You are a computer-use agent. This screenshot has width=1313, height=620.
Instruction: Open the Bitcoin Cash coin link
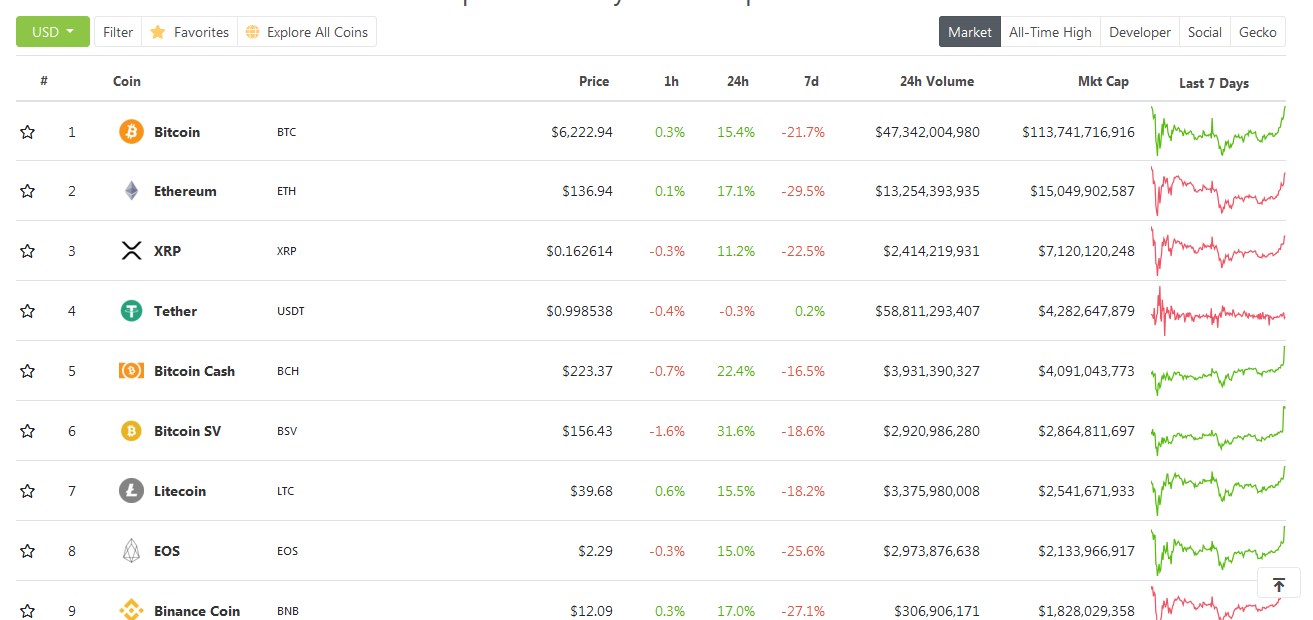pos(194,372)
